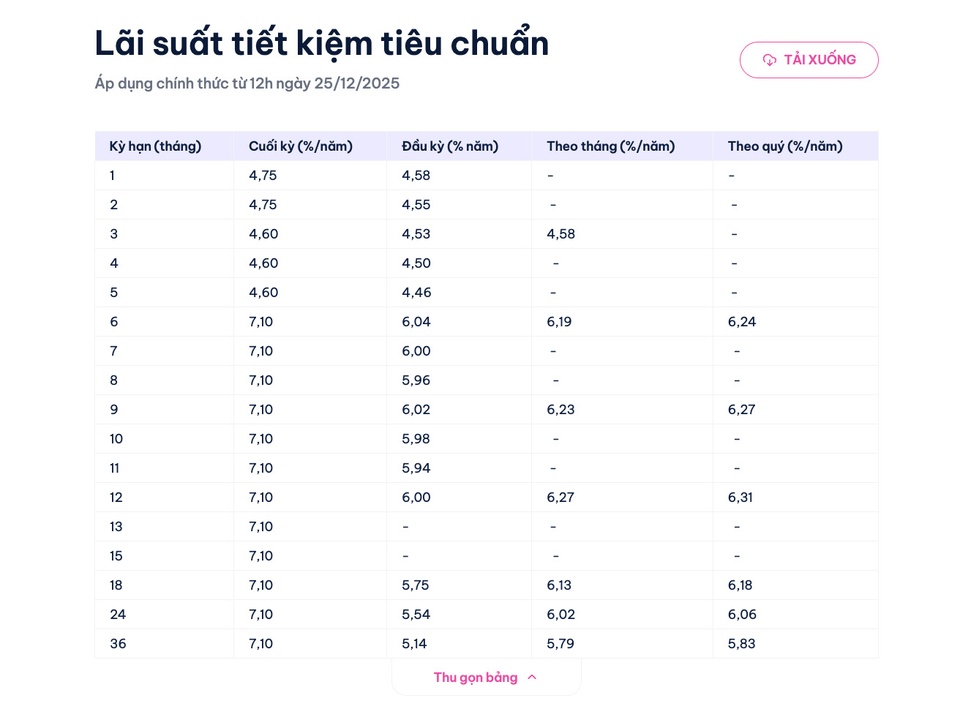Select the 6,31 quarterly rate cell
This screenshot has height=720, width=960.
click(x=742, y=497)
